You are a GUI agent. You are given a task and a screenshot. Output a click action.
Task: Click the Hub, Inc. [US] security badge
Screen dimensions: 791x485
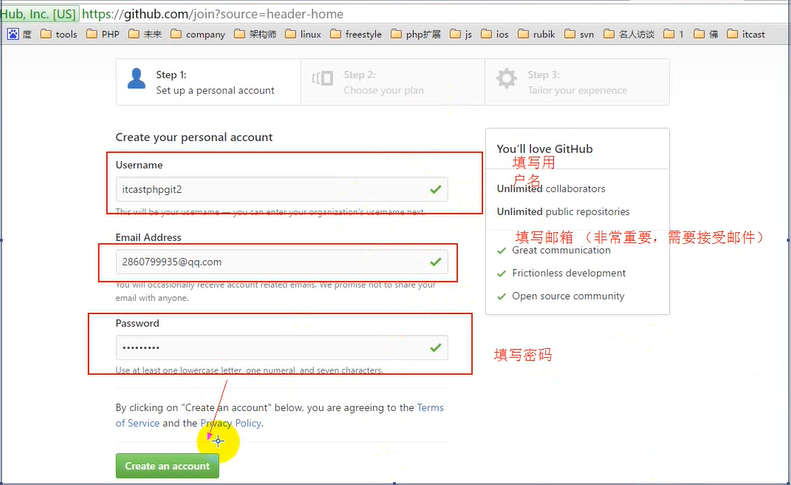tap(39, 14)
